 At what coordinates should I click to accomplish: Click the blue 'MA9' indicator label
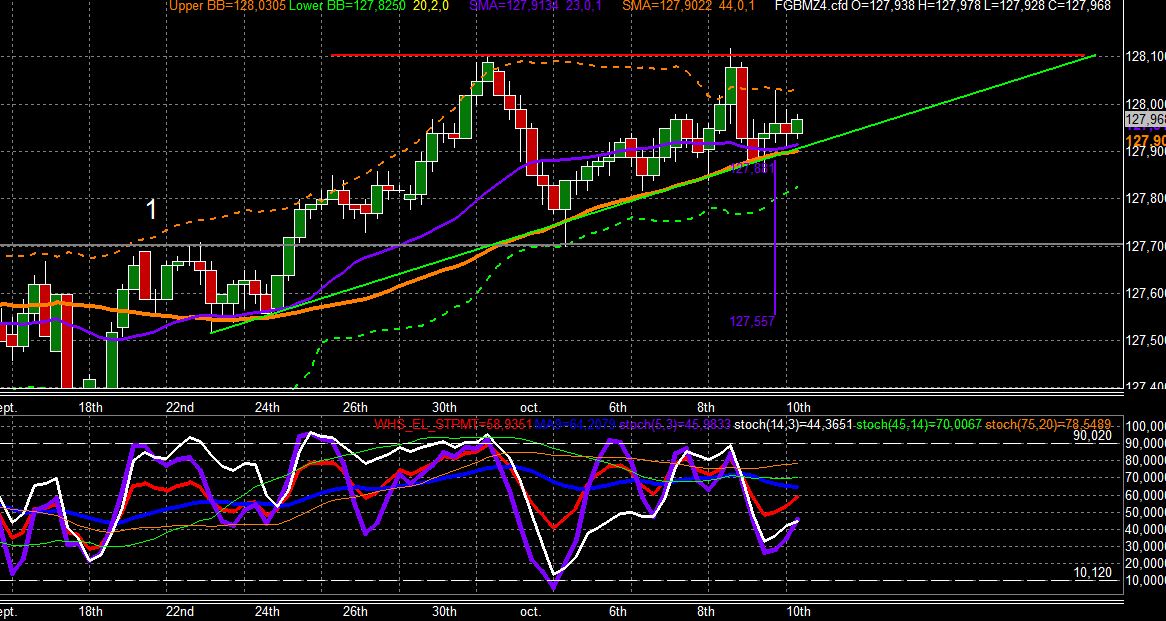pos(575,425)
